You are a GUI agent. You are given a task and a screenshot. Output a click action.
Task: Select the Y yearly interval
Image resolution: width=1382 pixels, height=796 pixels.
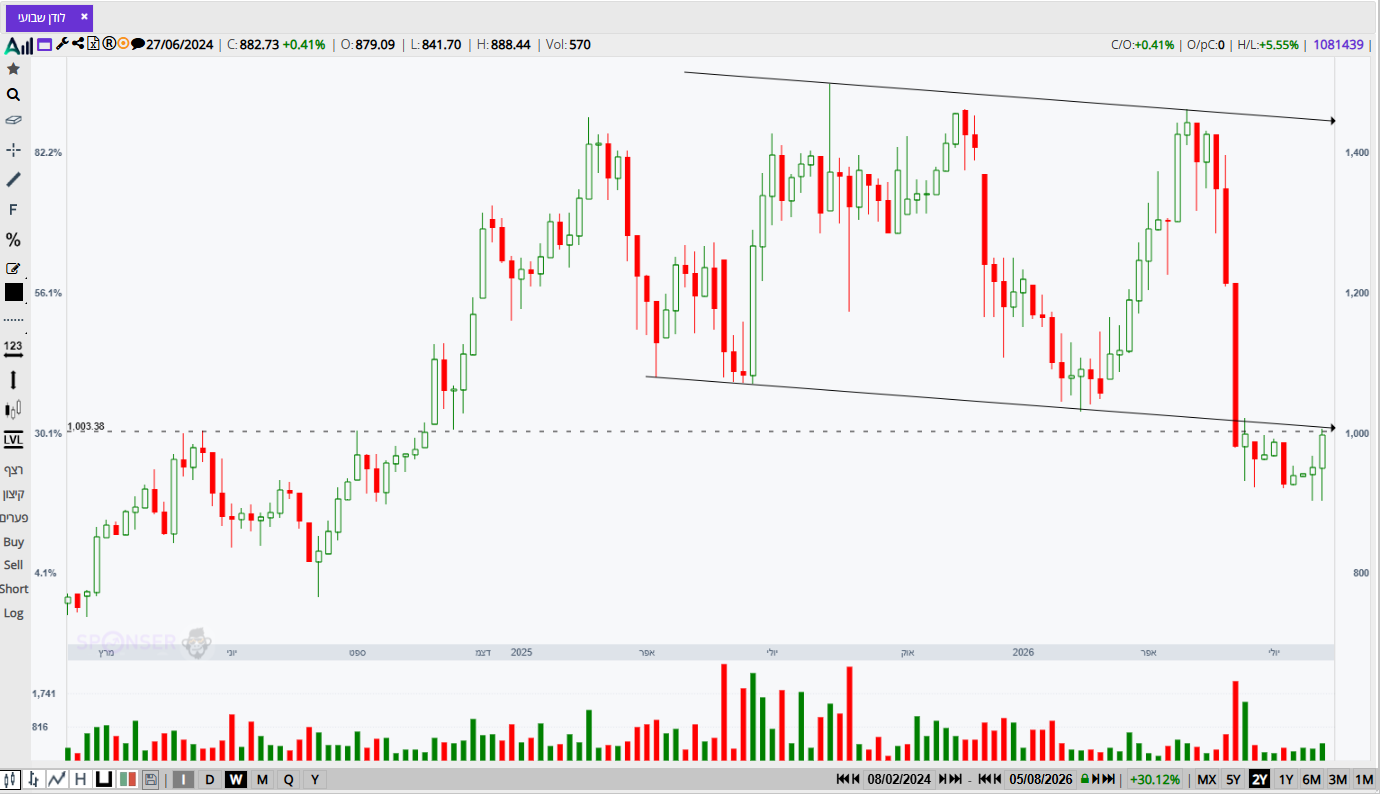314,779
